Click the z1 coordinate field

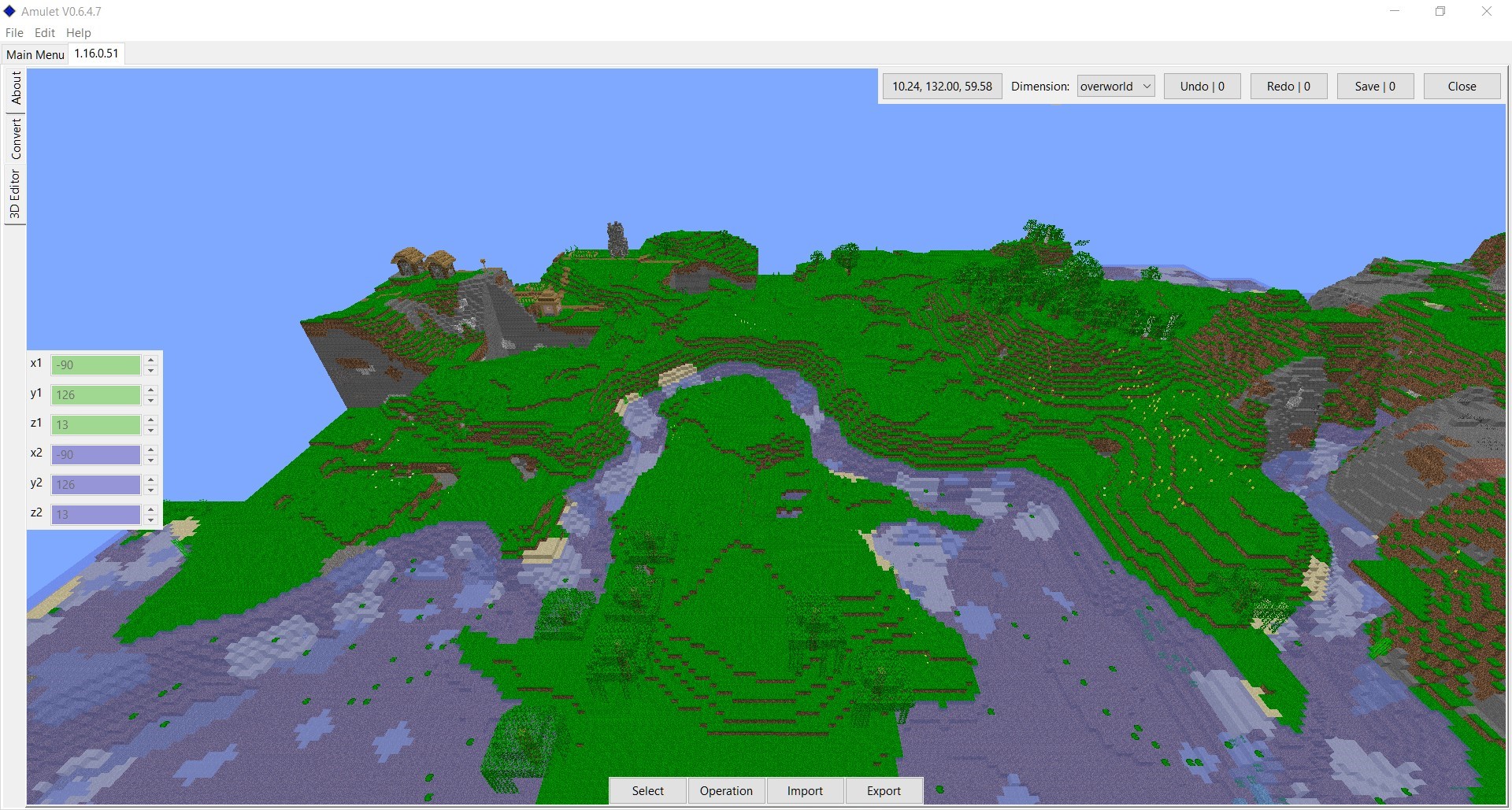pyautogui.click(x=96, y=424)
